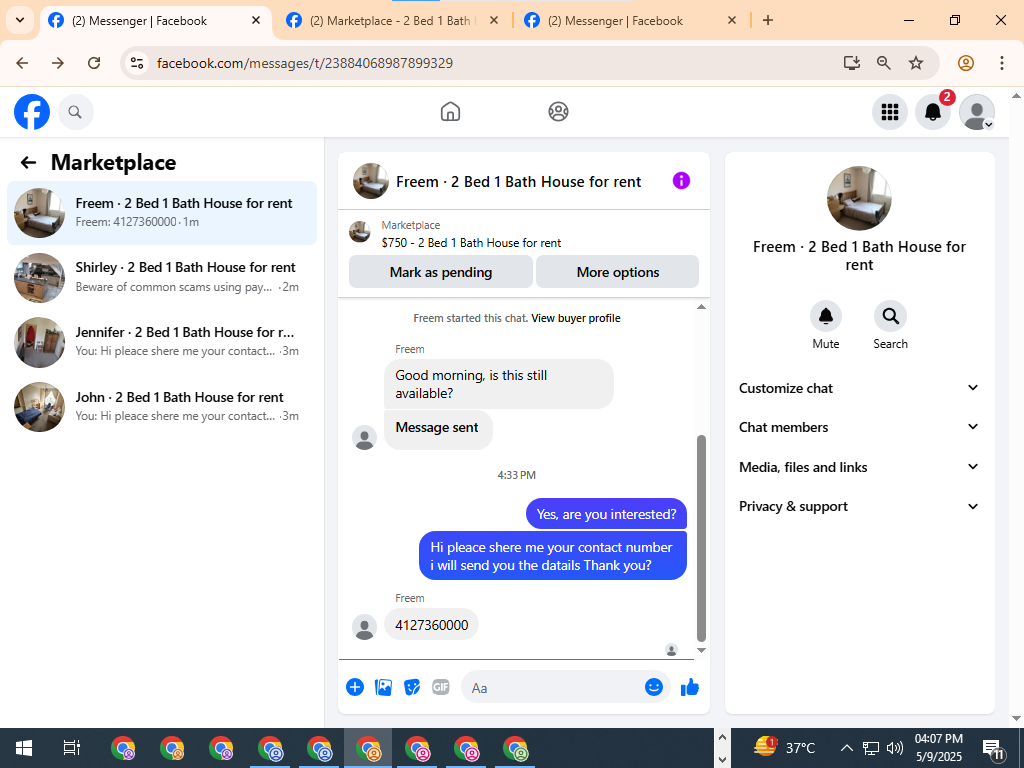
Task: Search in conversation magnifier icon
Action: pos(890,317)
